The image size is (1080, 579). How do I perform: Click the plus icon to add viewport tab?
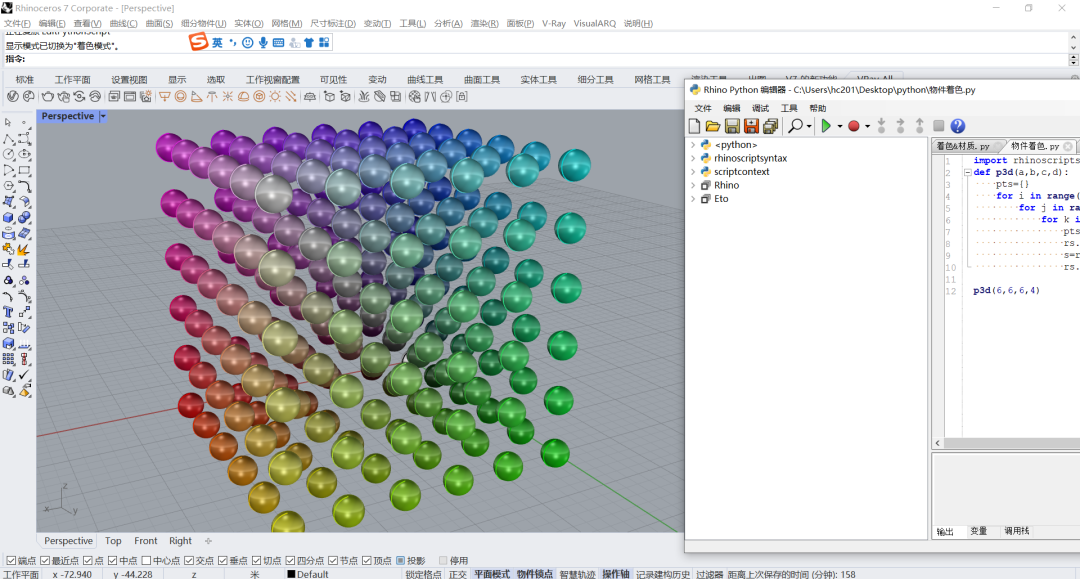(x=208, y=541)
